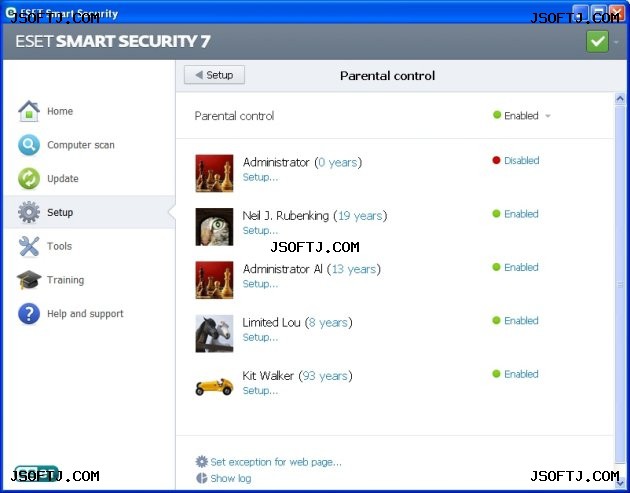Select Computer scan in the sidebar
630x493 pixels.
coord(81,145)
